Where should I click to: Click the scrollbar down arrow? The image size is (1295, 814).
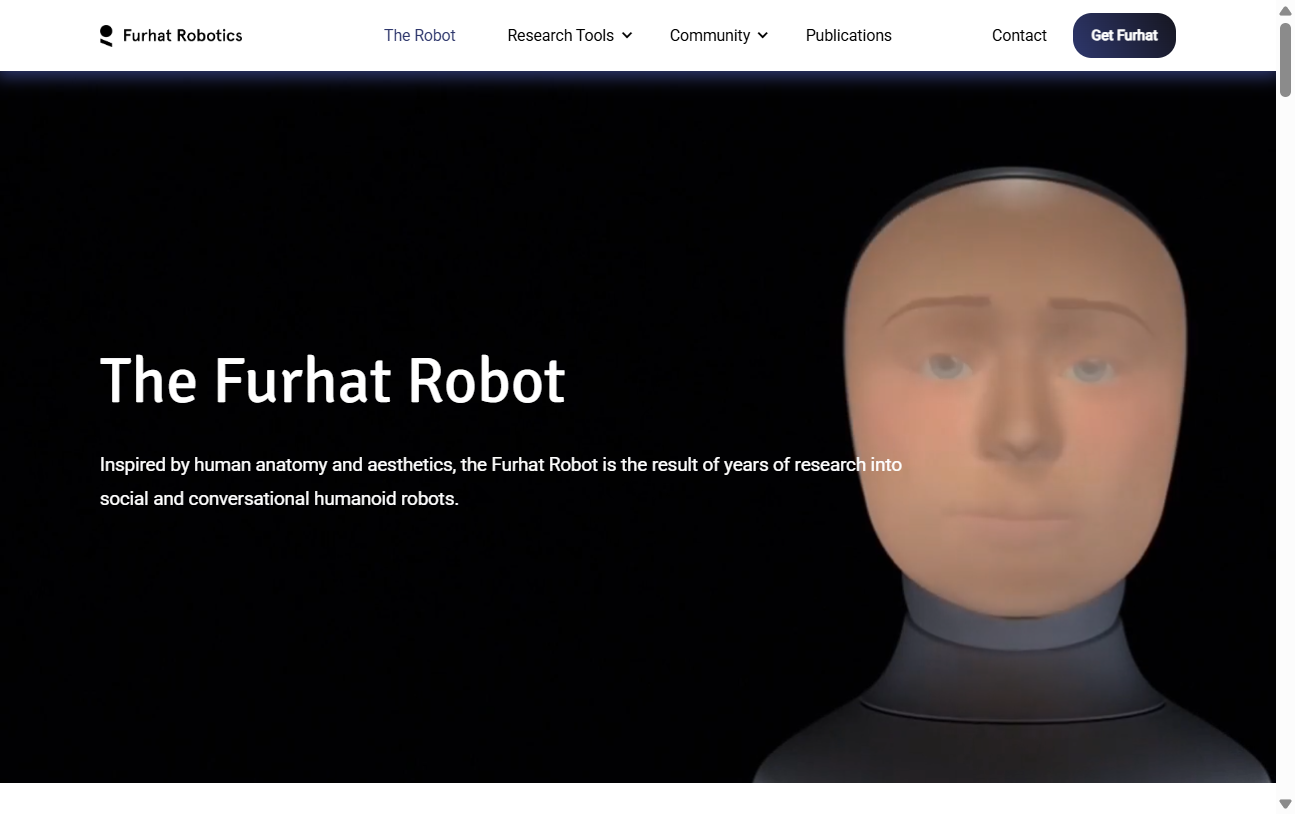click(1284, 802)
